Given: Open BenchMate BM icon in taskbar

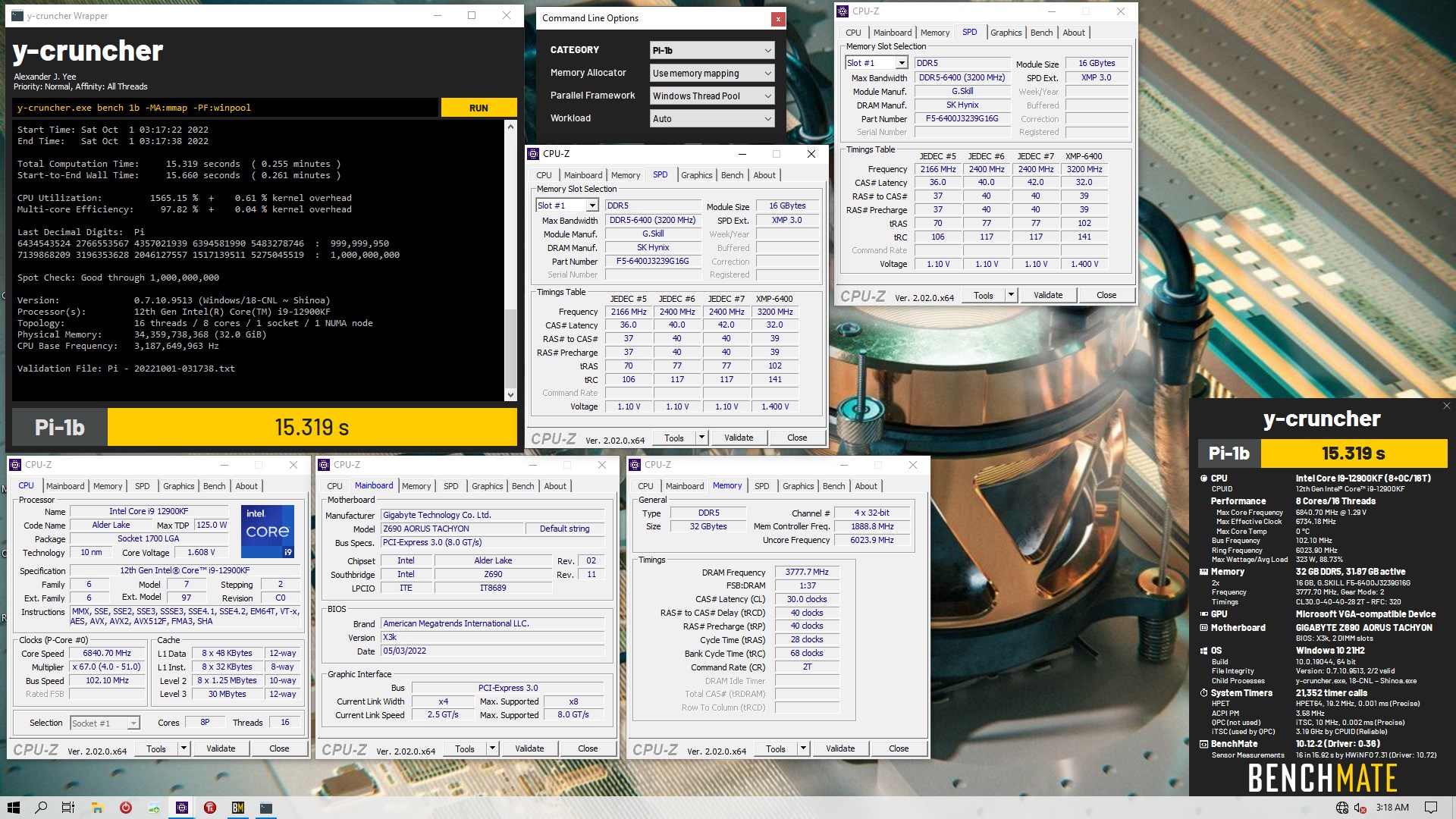Looking at the screenshot, I should [238, 808].
